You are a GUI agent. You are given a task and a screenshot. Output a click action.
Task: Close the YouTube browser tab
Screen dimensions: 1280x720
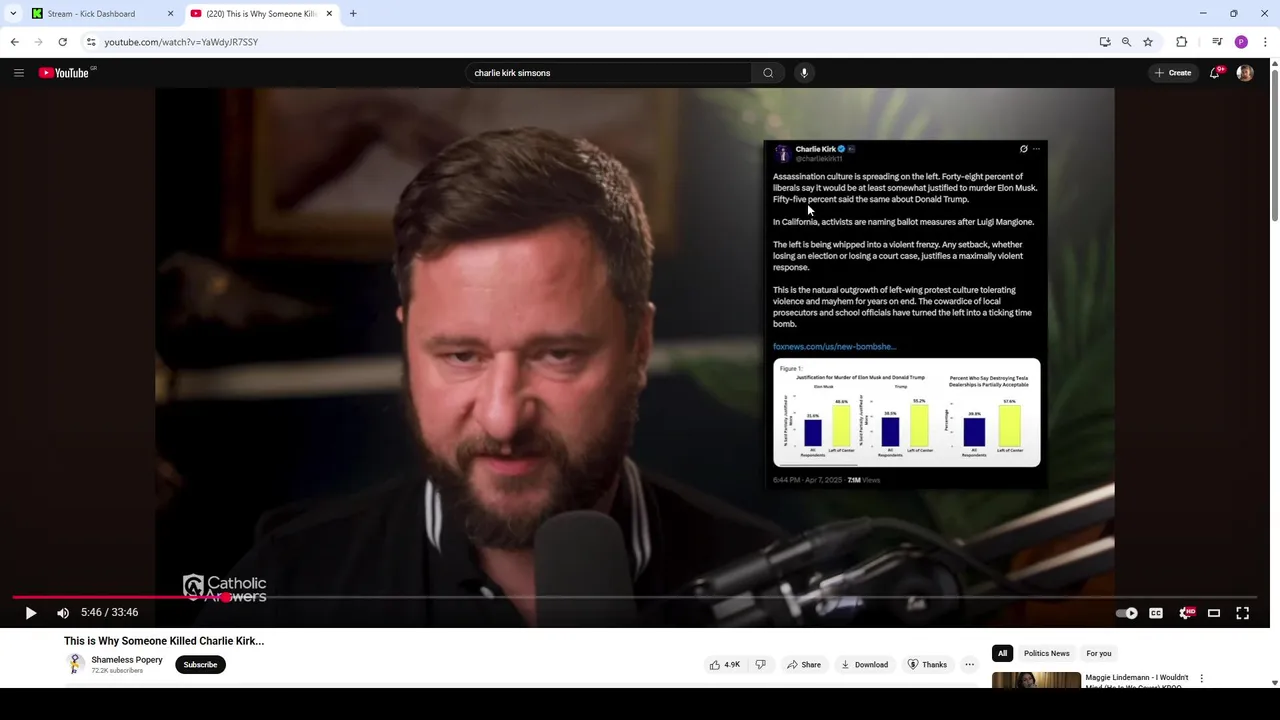(x=328, y=14)
